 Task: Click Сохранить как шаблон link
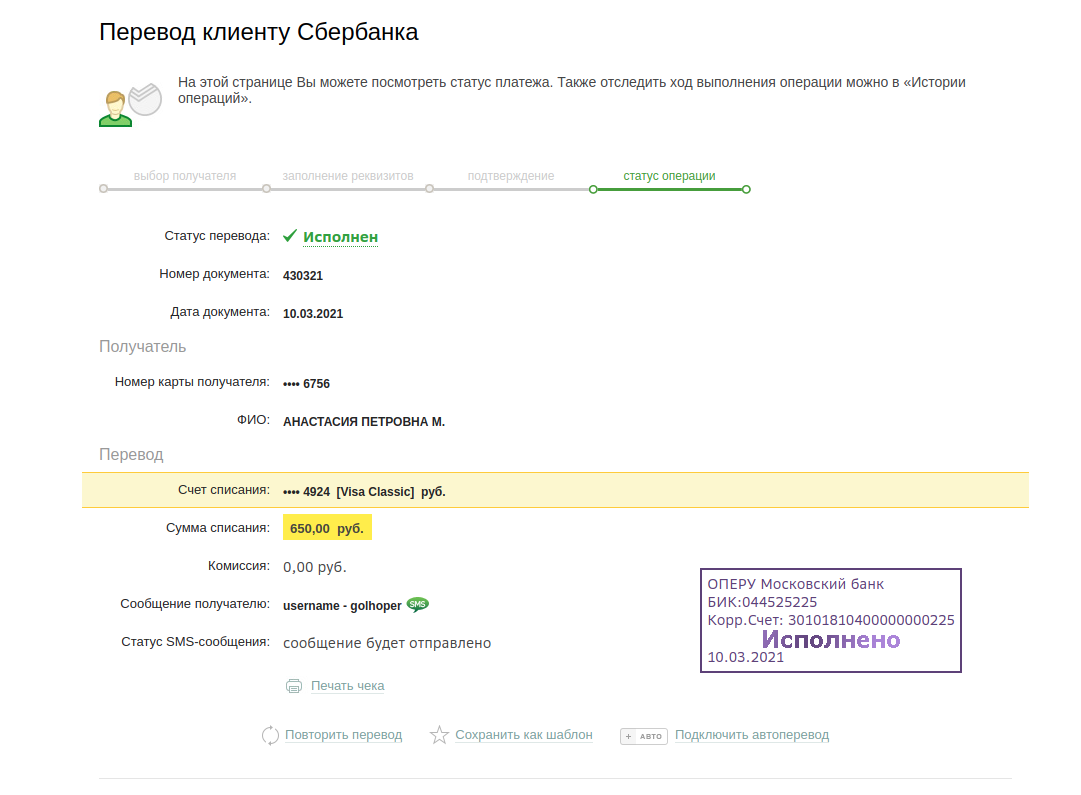(524, 735)
